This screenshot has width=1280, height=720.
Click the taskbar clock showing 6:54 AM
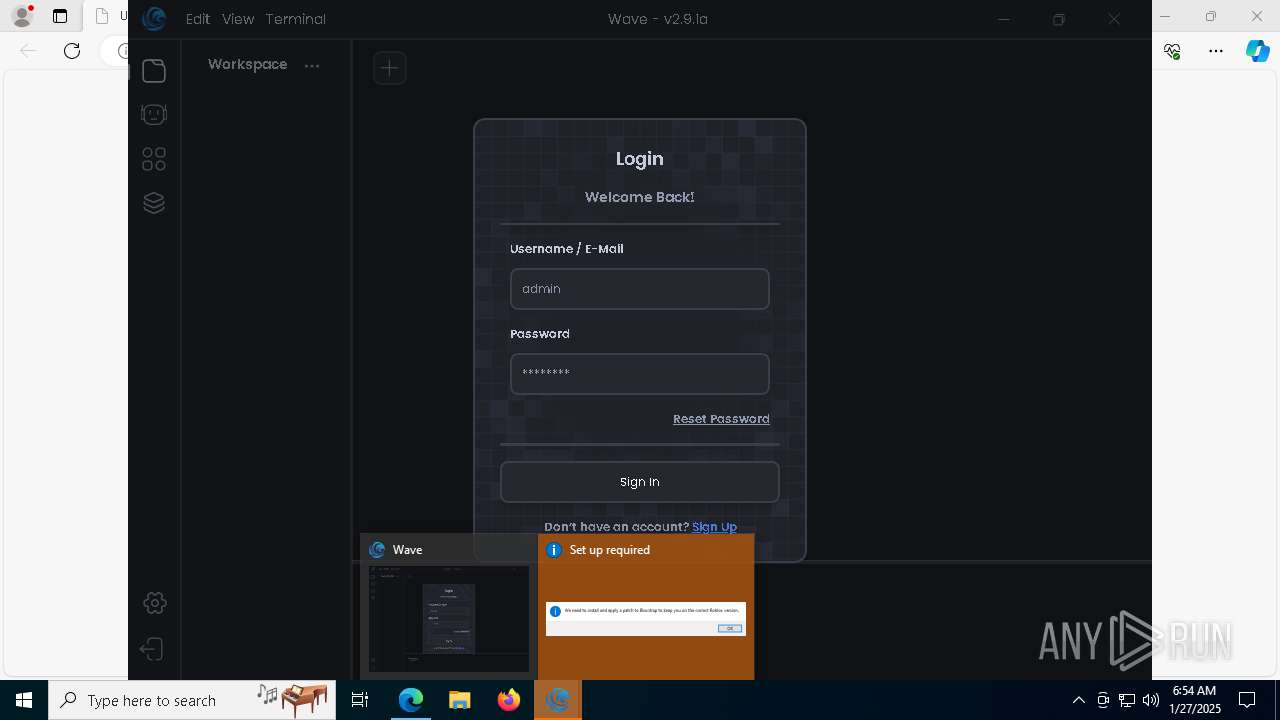pos(1194,700)
